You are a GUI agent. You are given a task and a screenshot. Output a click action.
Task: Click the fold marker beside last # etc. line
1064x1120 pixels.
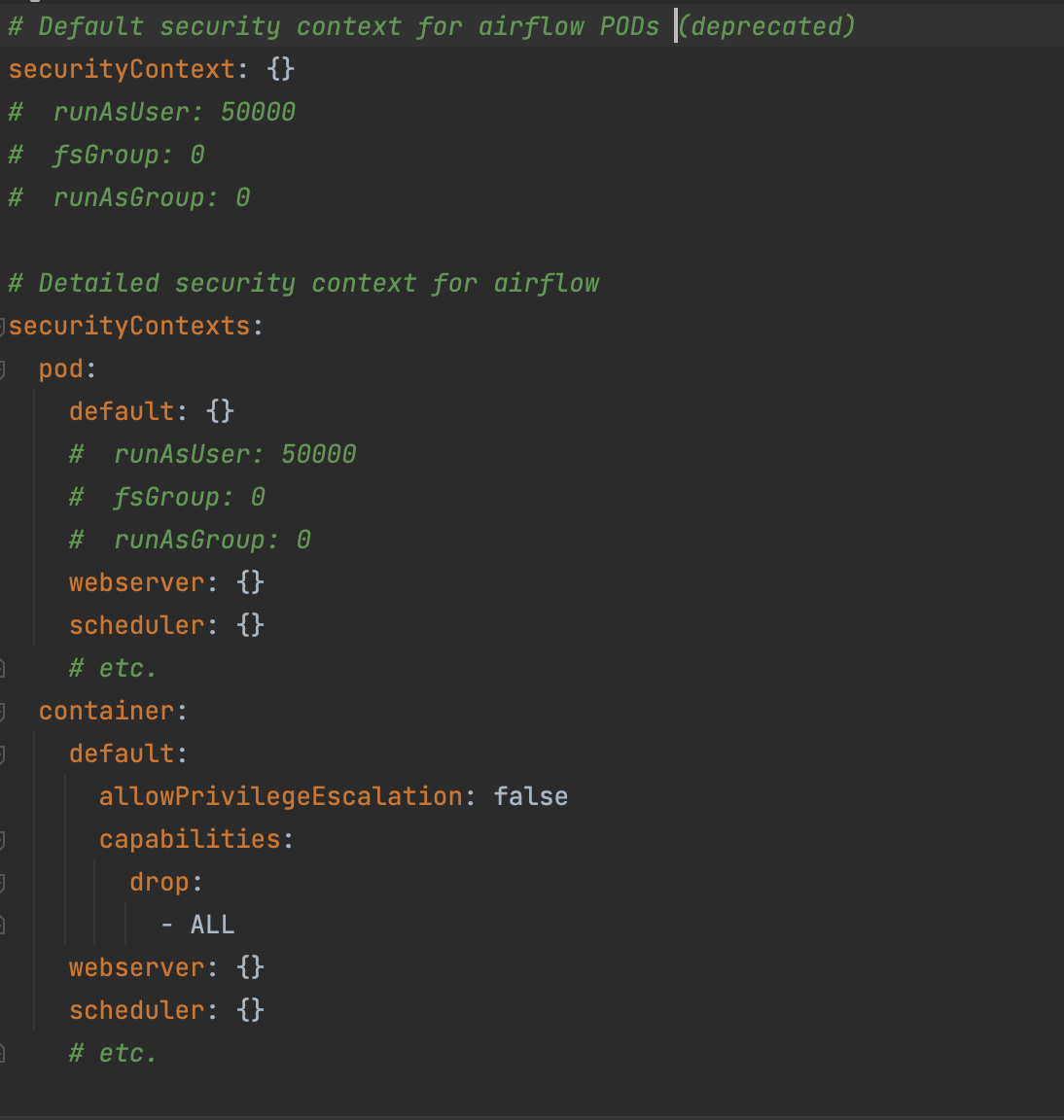point(4,1052)
